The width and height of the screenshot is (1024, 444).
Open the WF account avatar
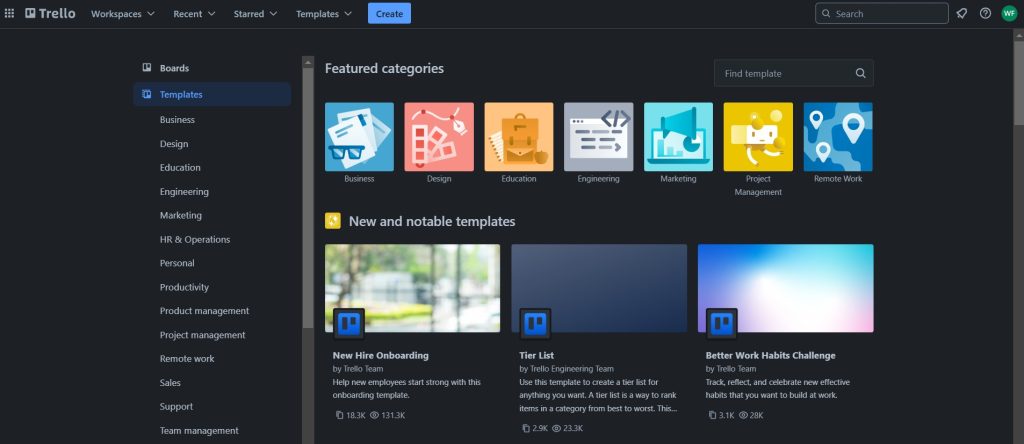click(1009, 14)
